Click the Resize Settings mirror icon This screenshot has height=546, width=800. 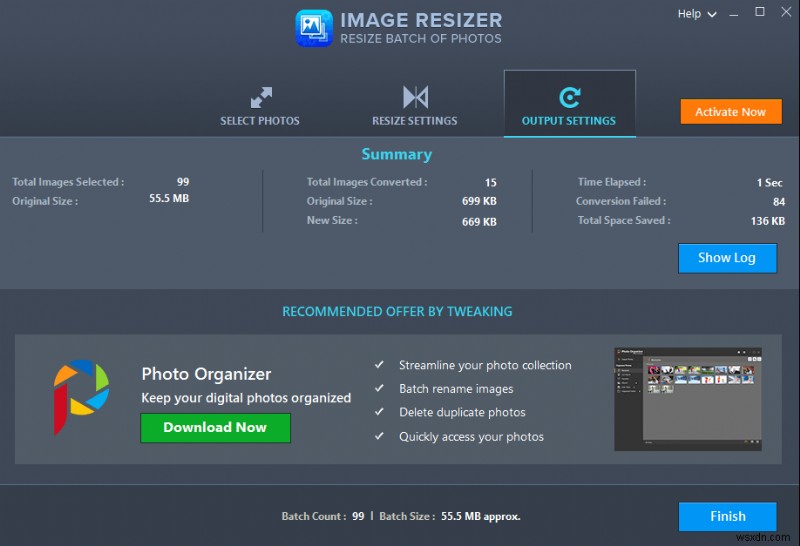415,97
